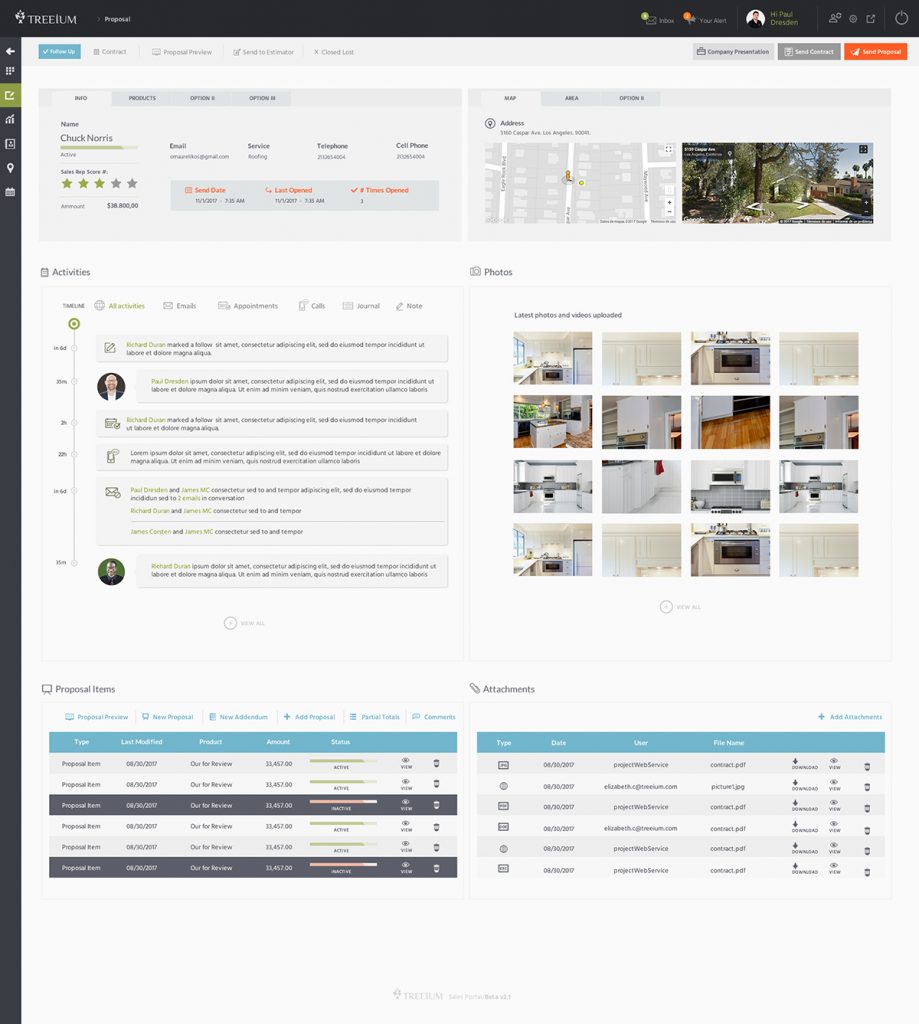The height and width of the screenshot is (1024, 919).
Task: Select the MAP tab
Action: tap(510, 98)
